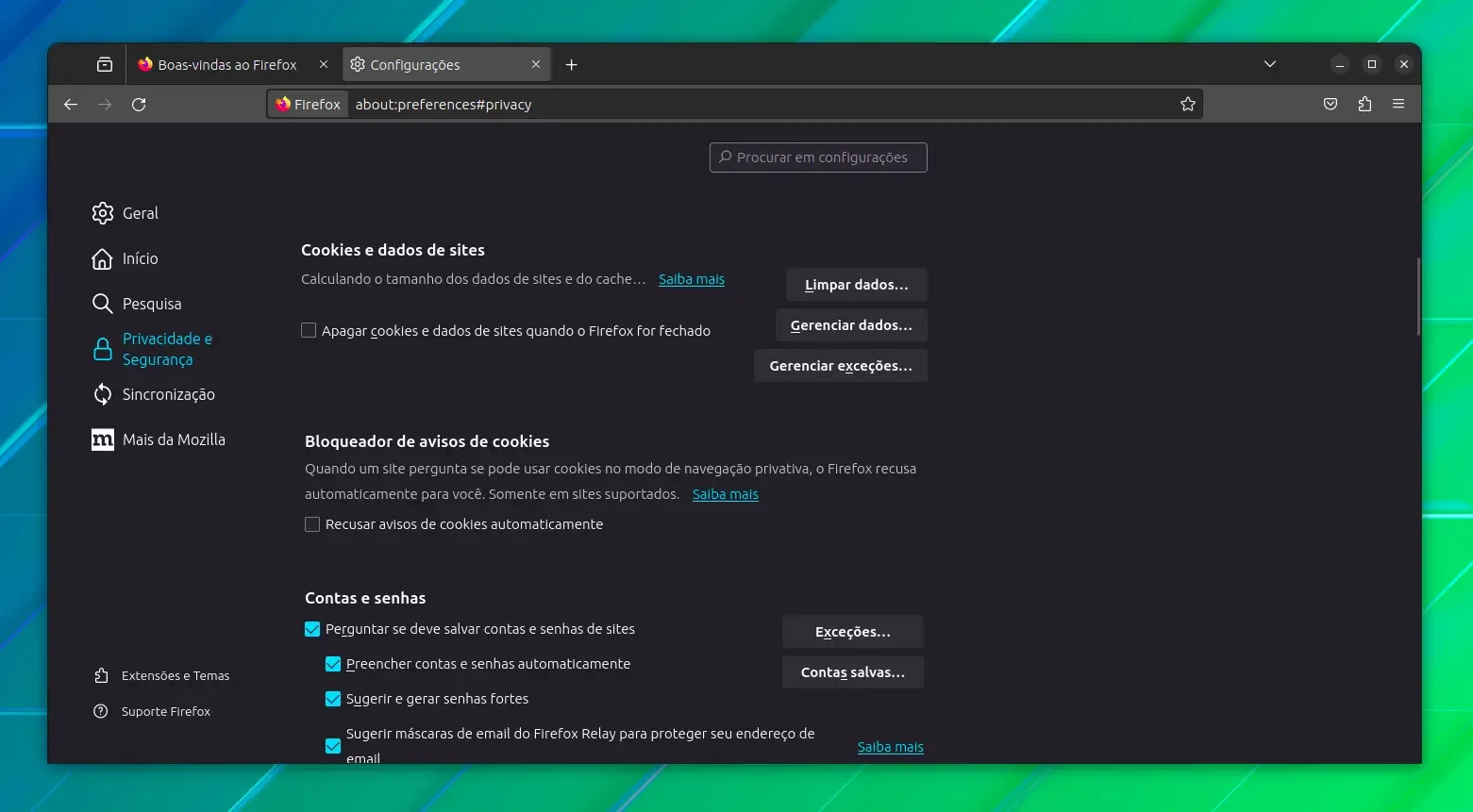Viewport: 1473px width, 812px height.
Task: Click the Limpar dados button
Action: tap(857, 285)
